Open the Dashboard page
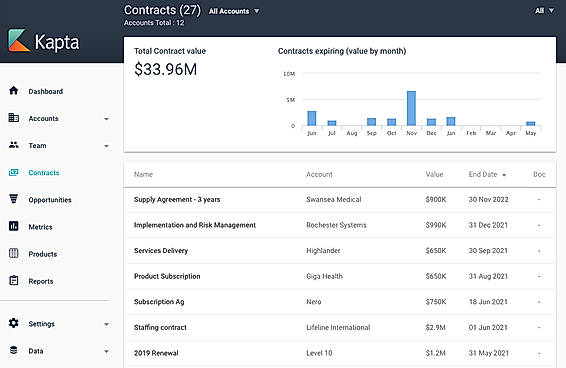 45,91
